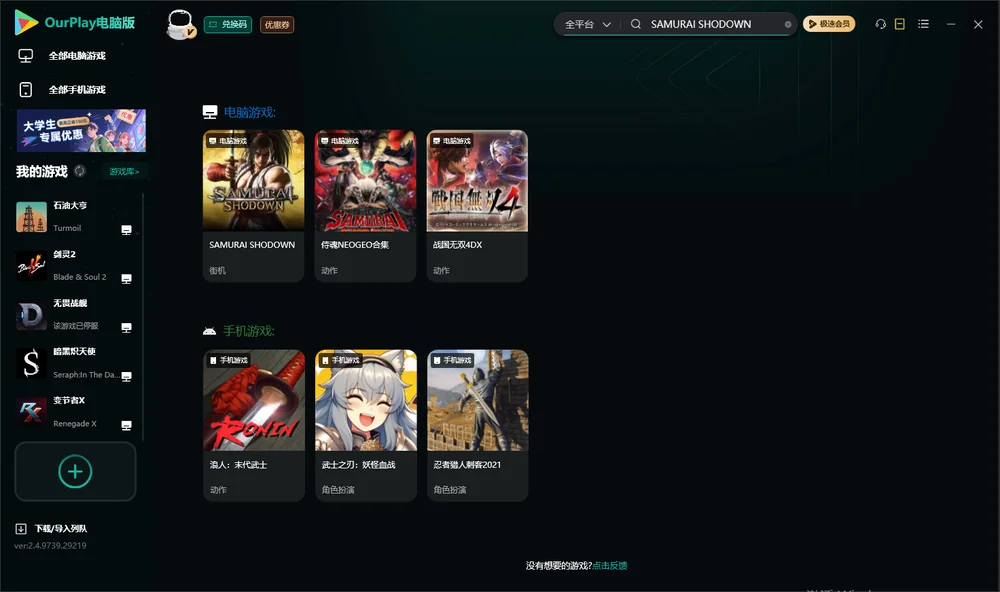Open the 侍魂NEOGEO合集 game card
The image size is (1000, 592).
[x=365, y=206]
